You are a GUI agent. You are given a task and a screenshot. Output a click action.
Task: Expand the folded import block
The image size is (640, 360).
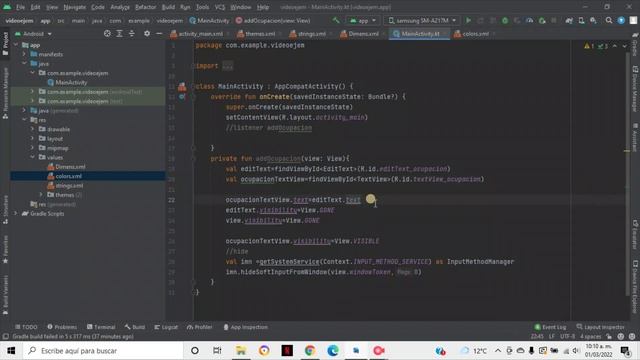point(228,66)
